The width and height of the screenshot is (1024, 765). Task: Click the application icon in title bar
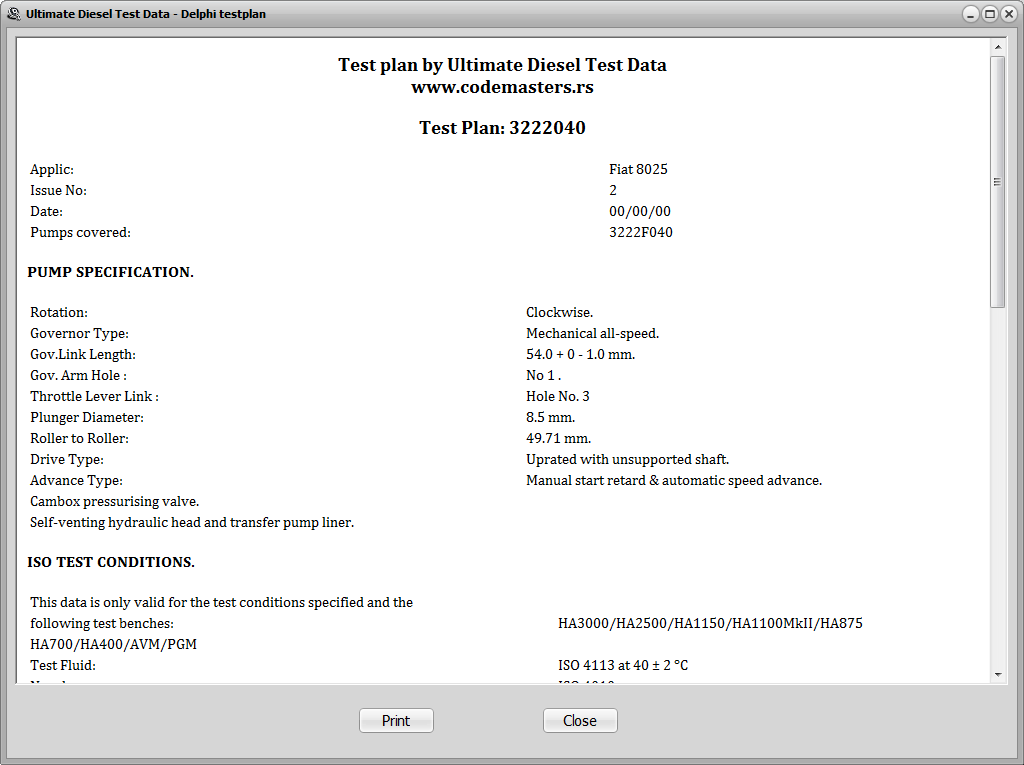[x=14, y=14]
